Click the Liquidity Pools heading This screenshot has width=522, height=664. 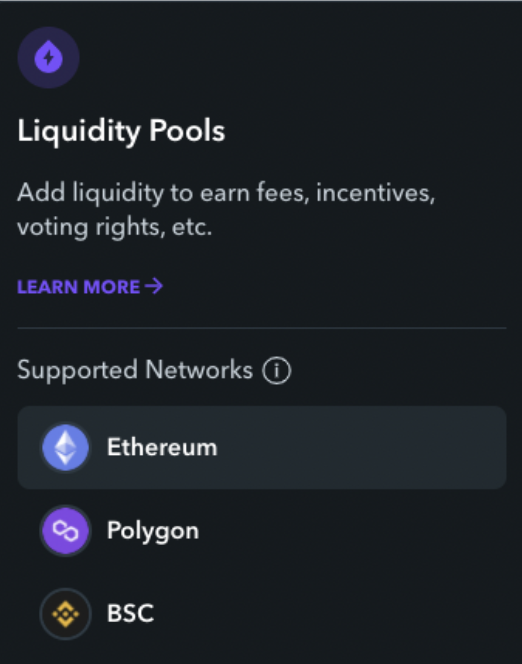click(x=121, y=131)
